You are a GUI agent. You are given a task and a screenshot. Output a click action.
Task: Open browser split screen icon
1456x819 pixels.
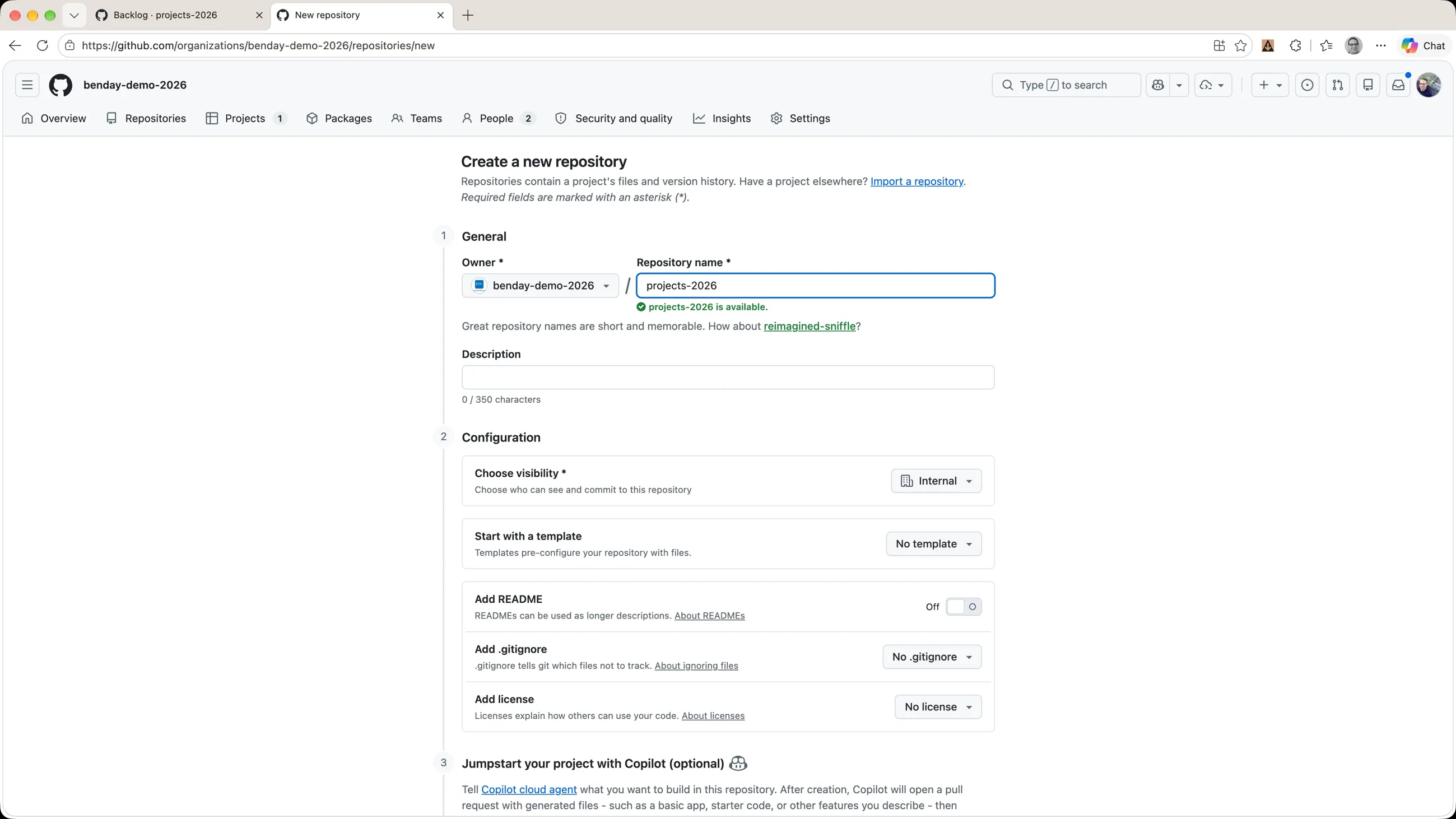coord(1219,46)
